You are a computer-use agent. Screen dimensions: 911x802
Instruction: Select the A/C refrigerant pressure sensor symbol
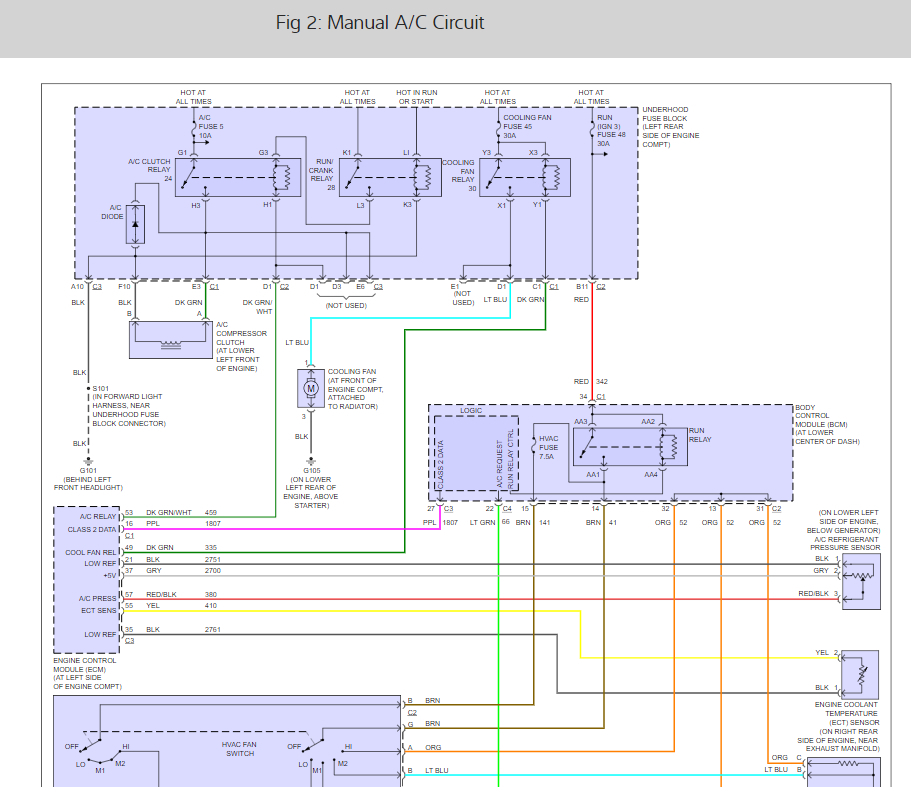coord(861,581)
